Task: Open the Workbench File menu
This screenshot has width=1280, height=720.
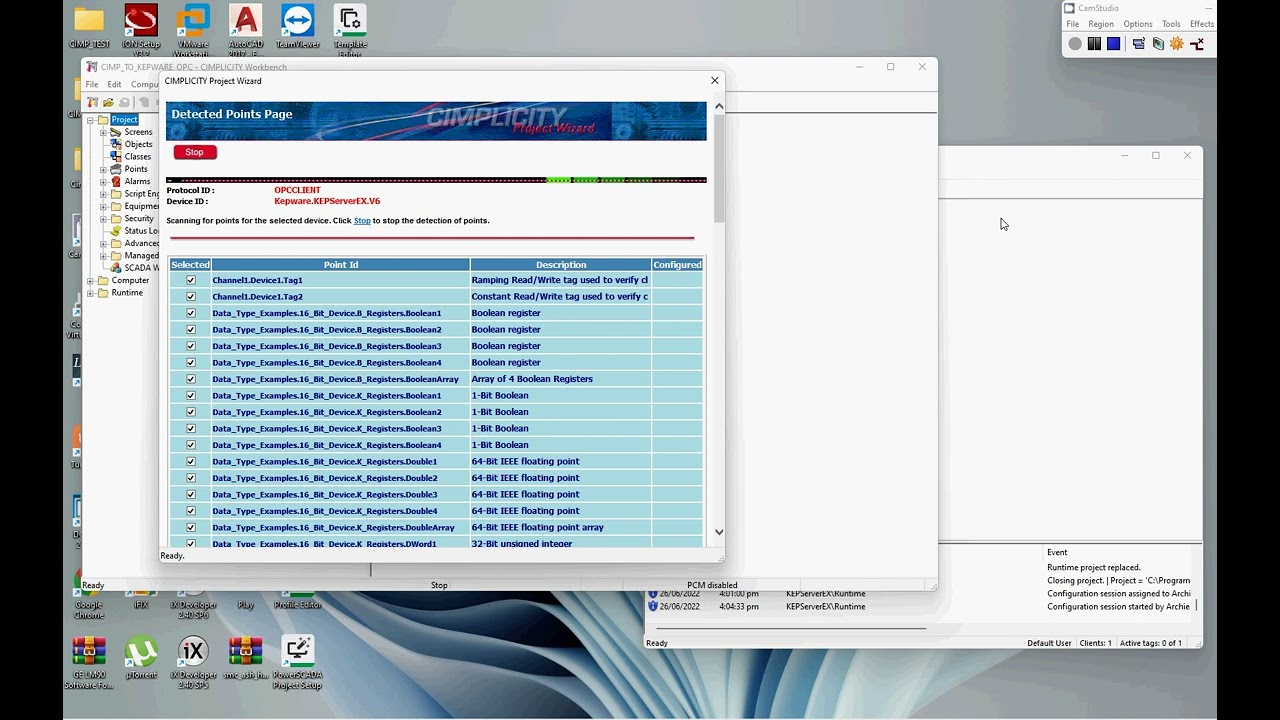Action: (x=92, y=85)
